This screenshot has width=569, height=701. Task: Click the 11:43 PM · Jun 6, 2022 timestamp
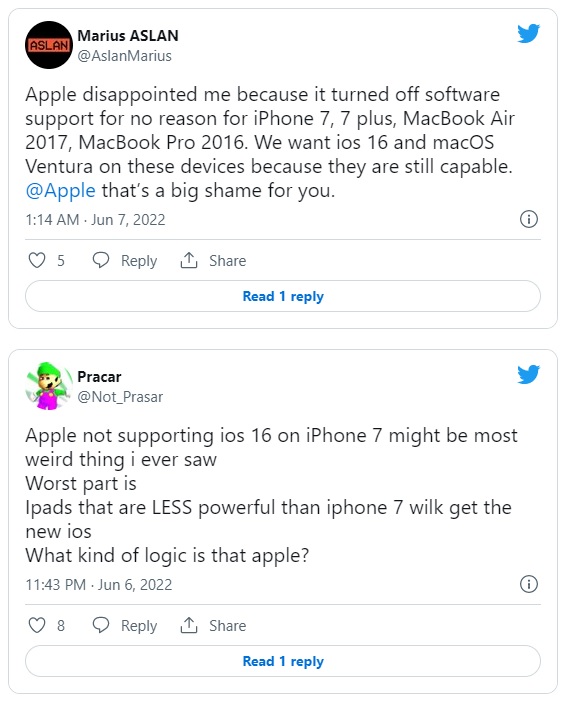(99, 585)
